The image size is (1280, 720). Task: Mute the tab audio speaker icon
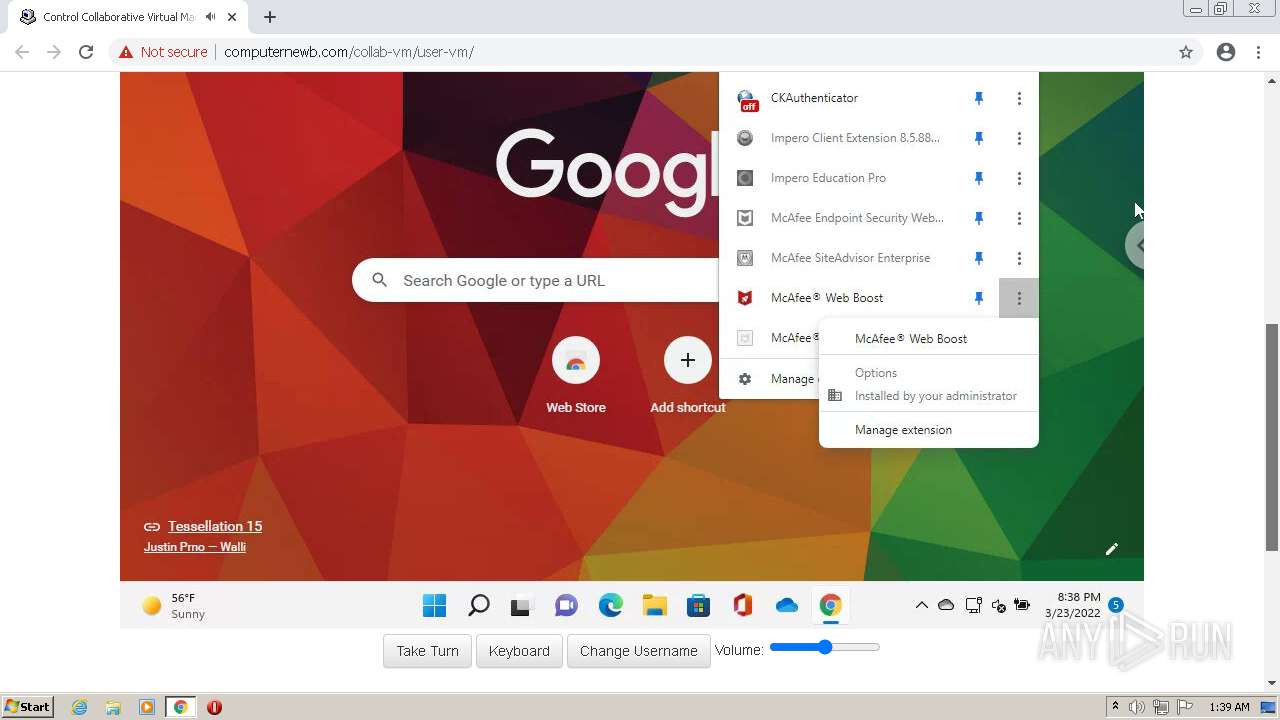[211, 17]
